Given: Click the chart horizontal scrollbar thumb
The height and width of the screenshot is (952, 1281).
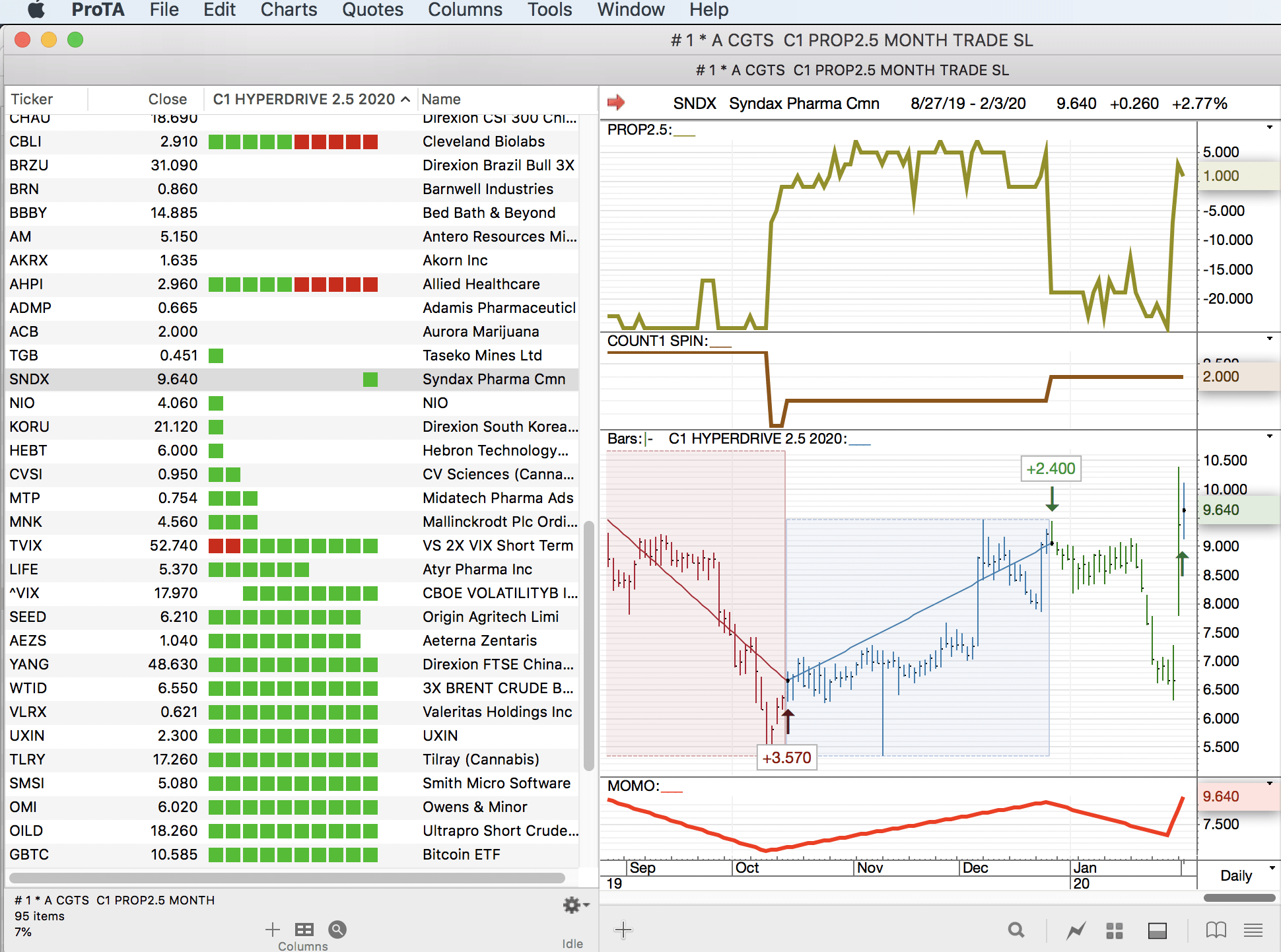Looking at the screenshot, I should point(1239,898).
